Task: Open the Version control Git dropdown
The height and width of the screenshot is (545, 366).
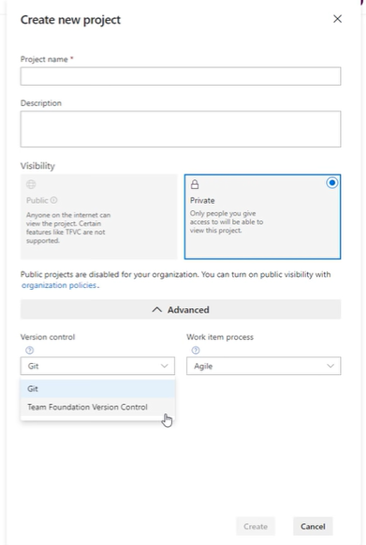Action: click(97, 366)
